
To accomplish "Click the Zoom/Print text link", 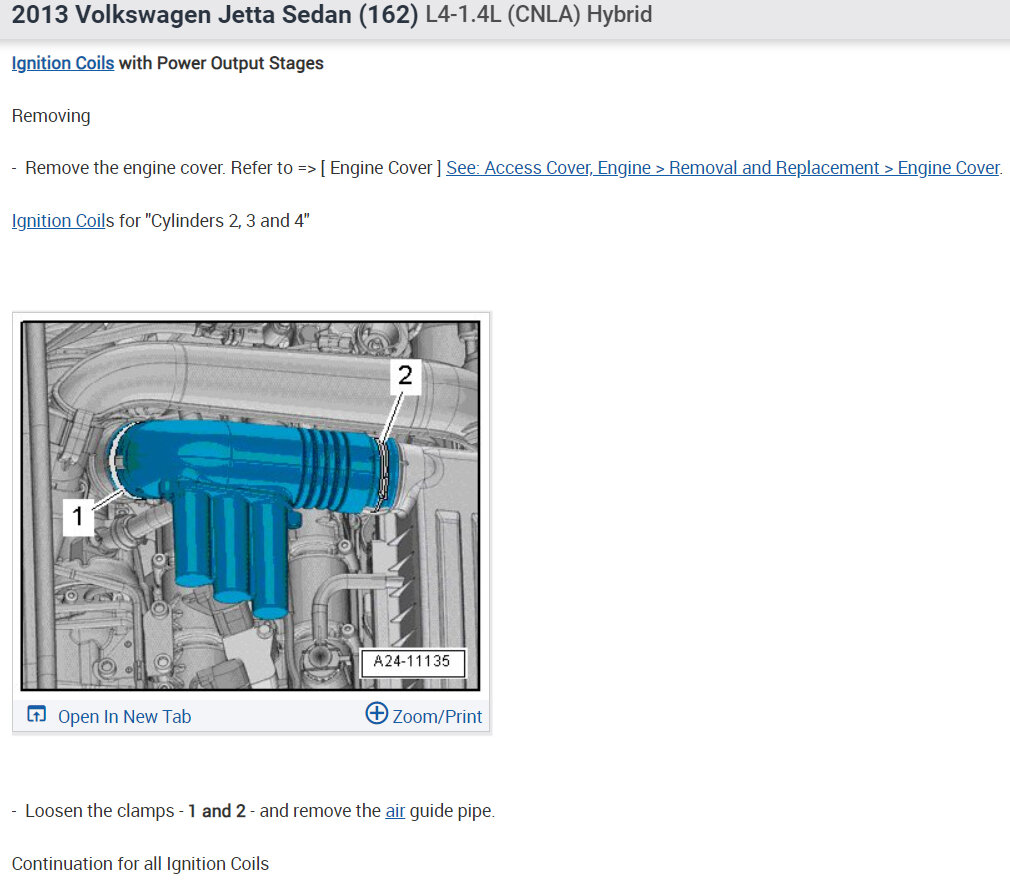I will click(437, 716).
